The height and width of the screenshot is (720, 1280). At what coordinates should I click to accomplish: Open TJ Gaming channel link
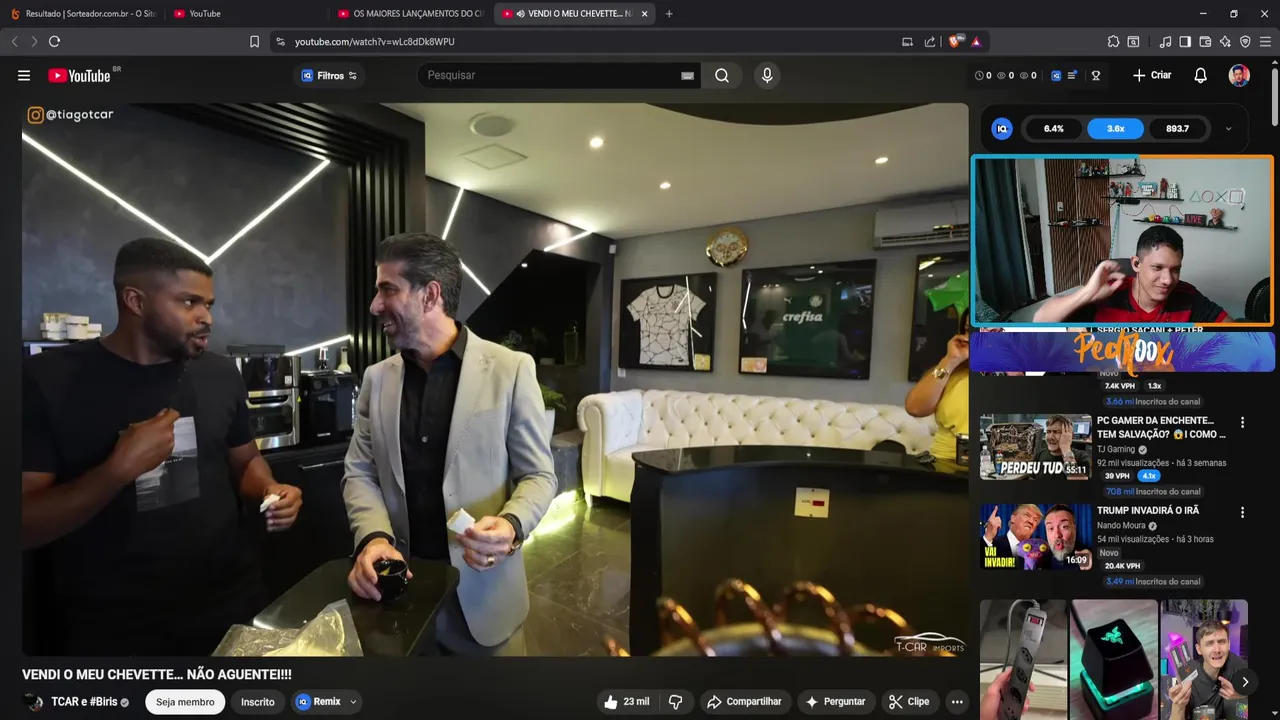click(1116, 449)
